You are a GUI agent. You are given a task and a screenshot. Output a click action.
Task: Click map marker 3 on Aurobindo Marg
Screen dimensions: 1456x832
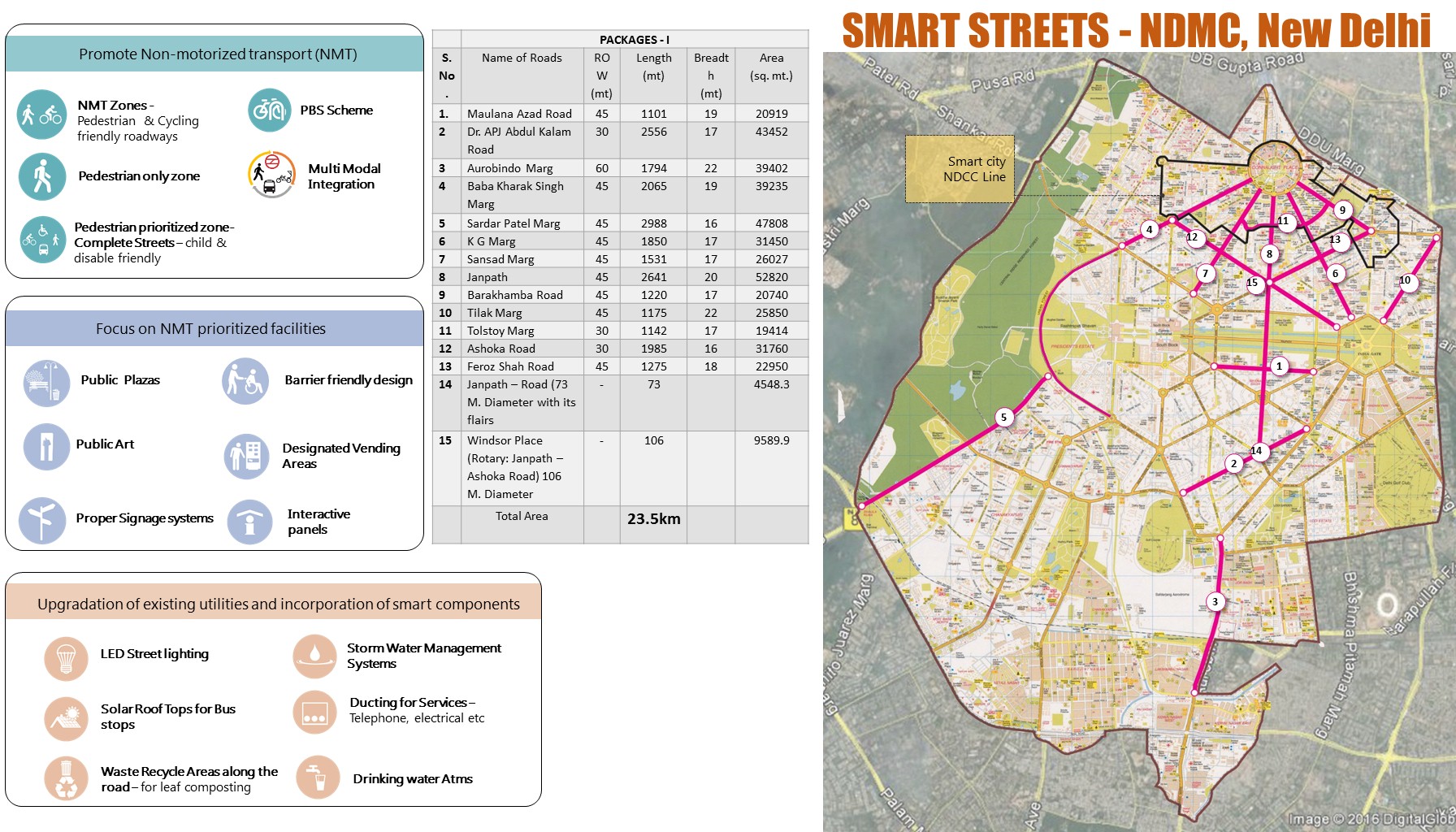[1215, 602]
